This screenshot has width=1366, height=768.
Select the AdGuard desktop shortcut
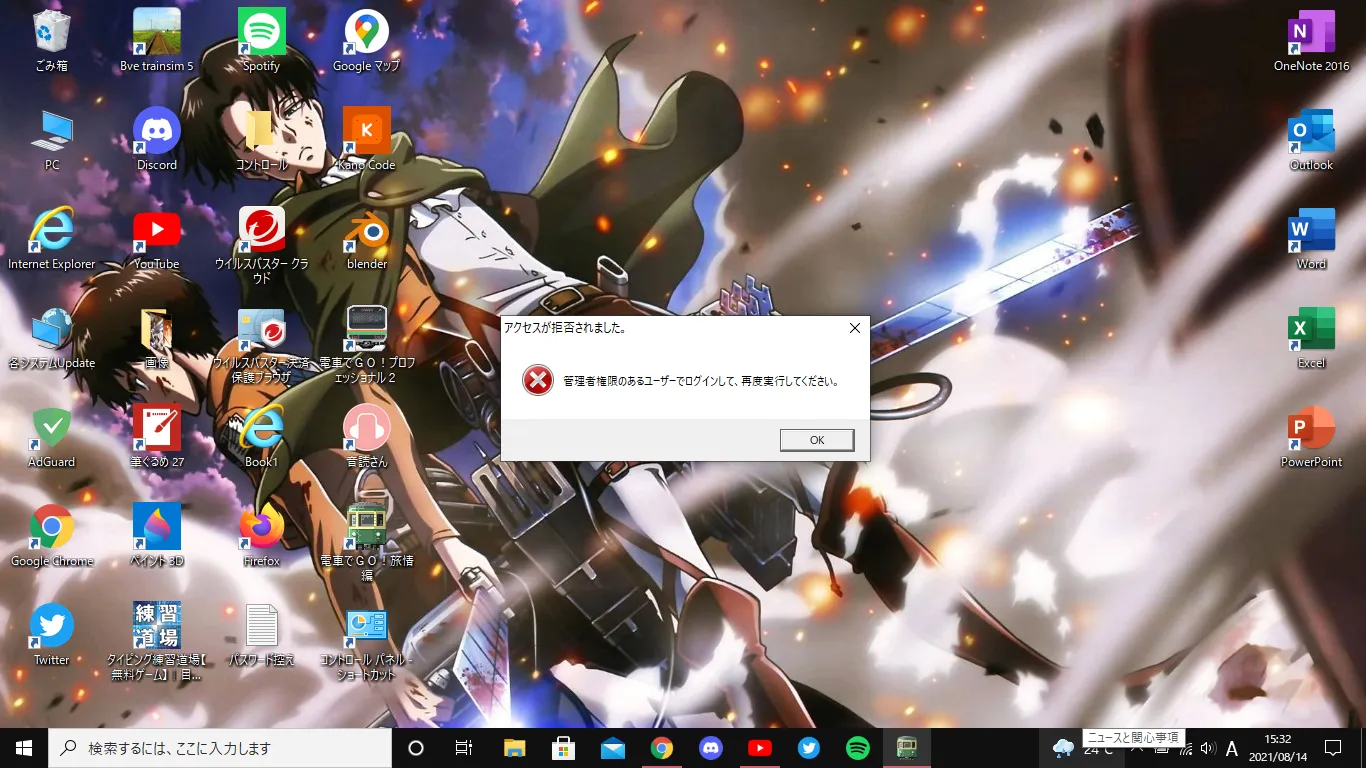pyautogui.click(x=52, y=437)
